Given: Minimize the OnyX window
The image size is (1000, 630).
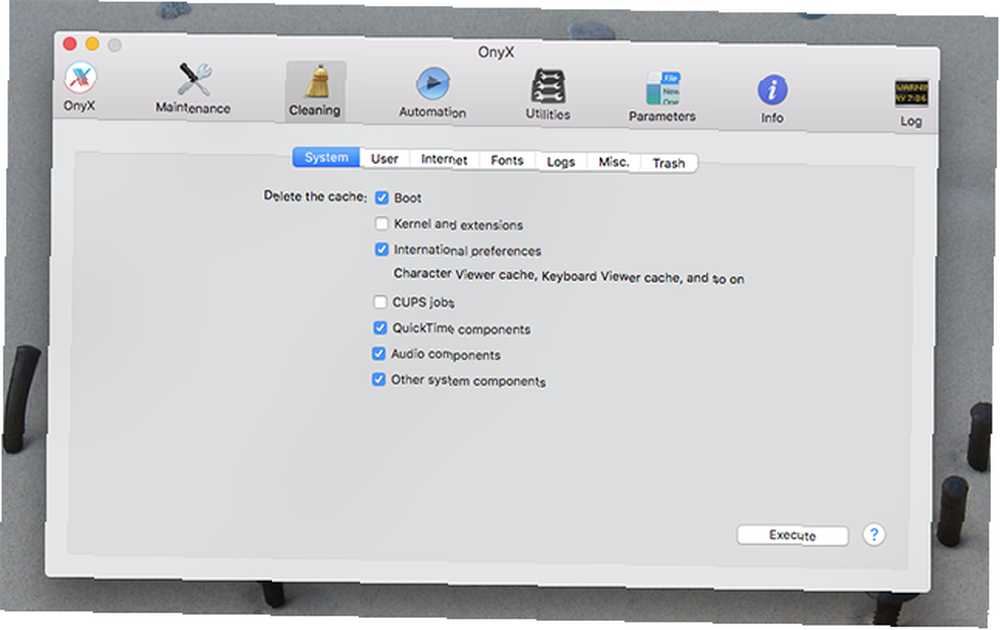Looking at the screenshot, I should tap(92, 44).
